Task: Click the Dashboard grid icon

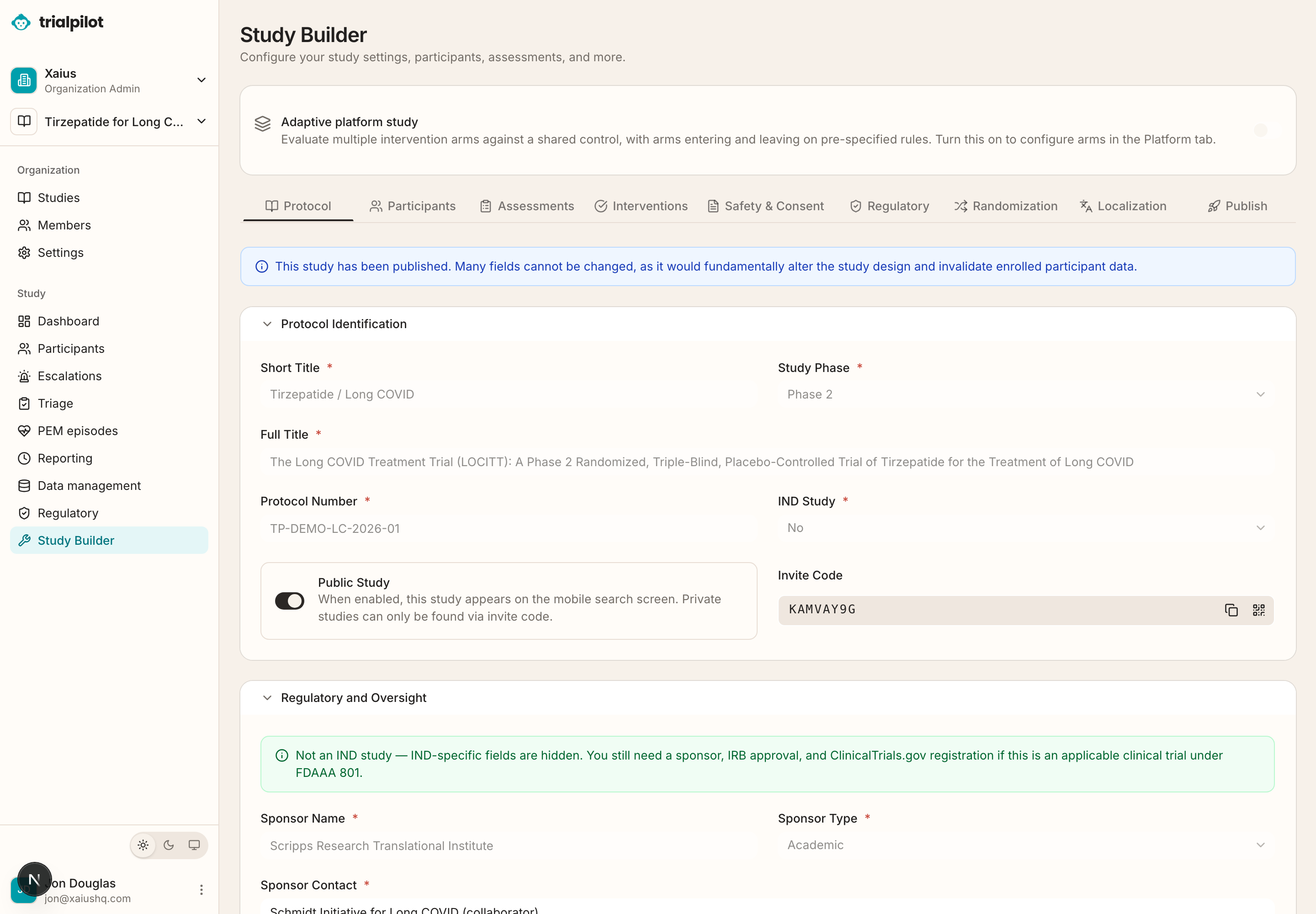Action: point(24,321)
